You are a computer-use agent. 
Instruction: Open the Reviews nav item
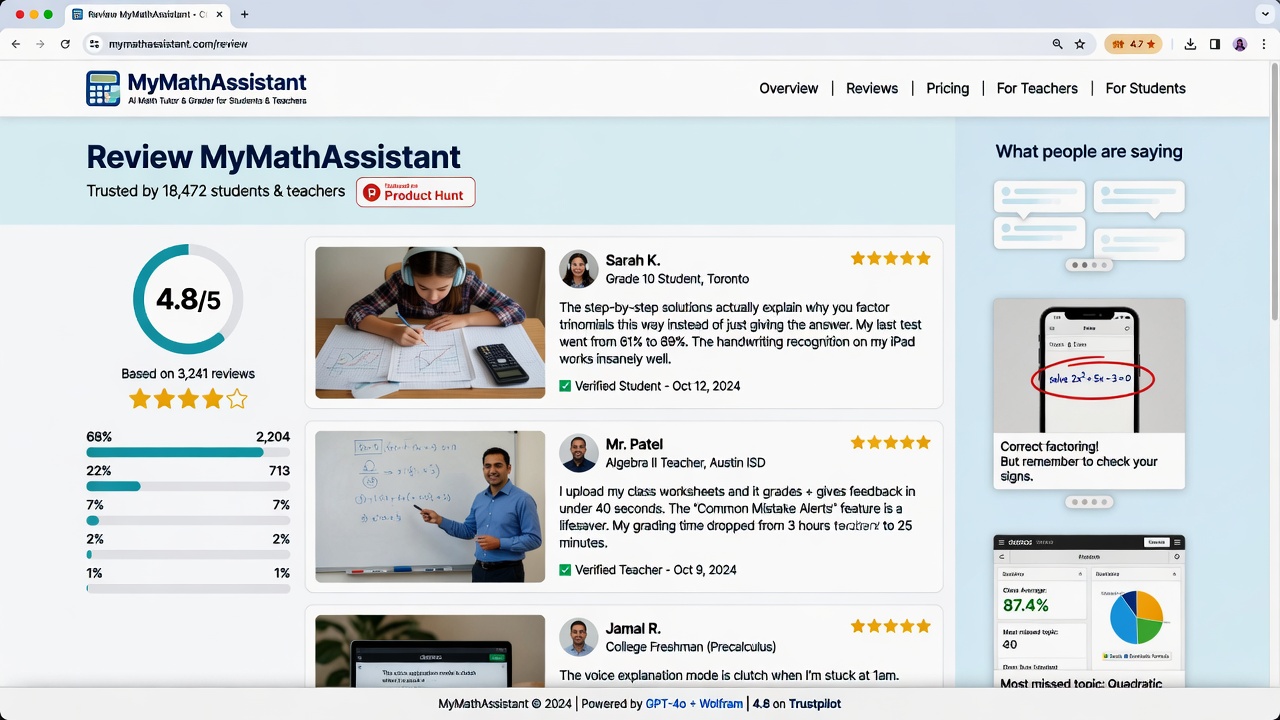[x=872, y=88]
